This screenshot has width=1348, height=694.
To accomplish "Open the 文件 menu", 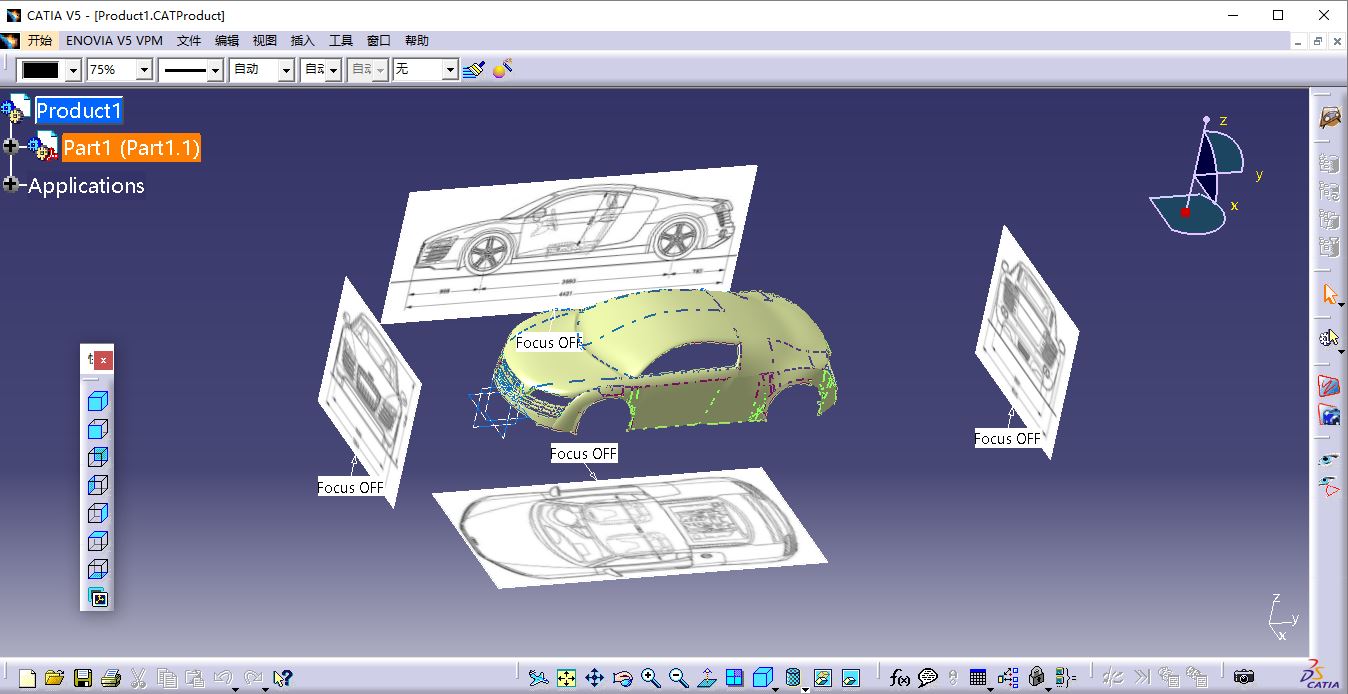I will pyautogui.click(x=189, y=41).
